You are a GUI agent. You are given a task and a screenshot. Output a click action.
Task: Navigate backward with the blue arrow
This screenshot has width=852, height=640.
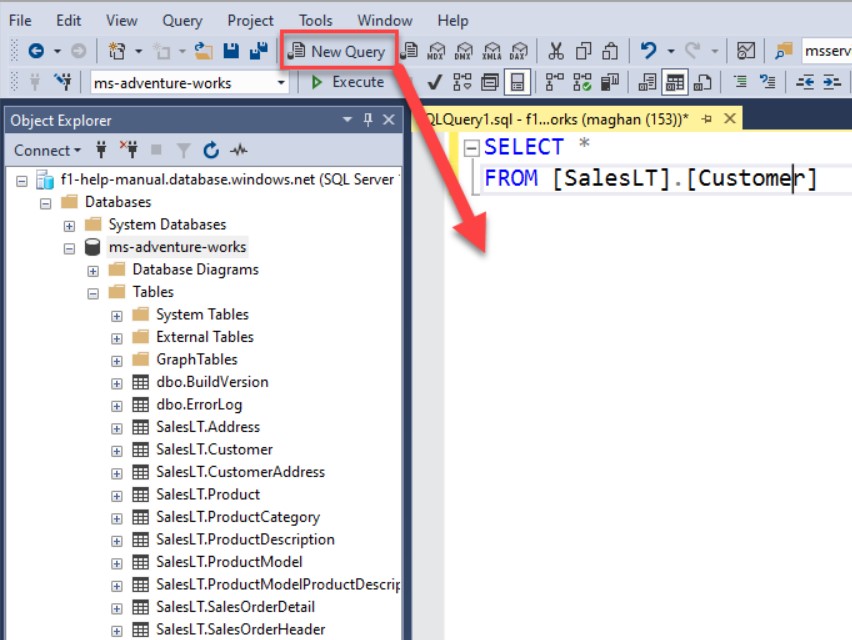tap(36, 51)
